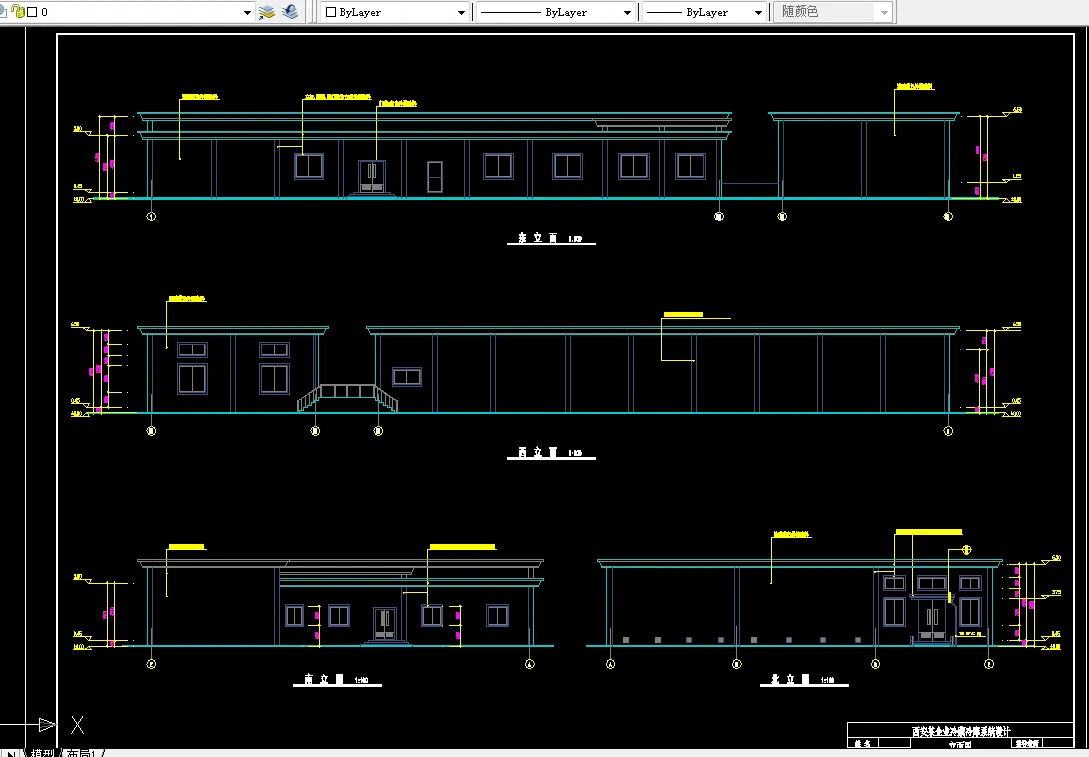
Task: Switch to the 布局1 layout tab
Action: [x=83, y=752]
